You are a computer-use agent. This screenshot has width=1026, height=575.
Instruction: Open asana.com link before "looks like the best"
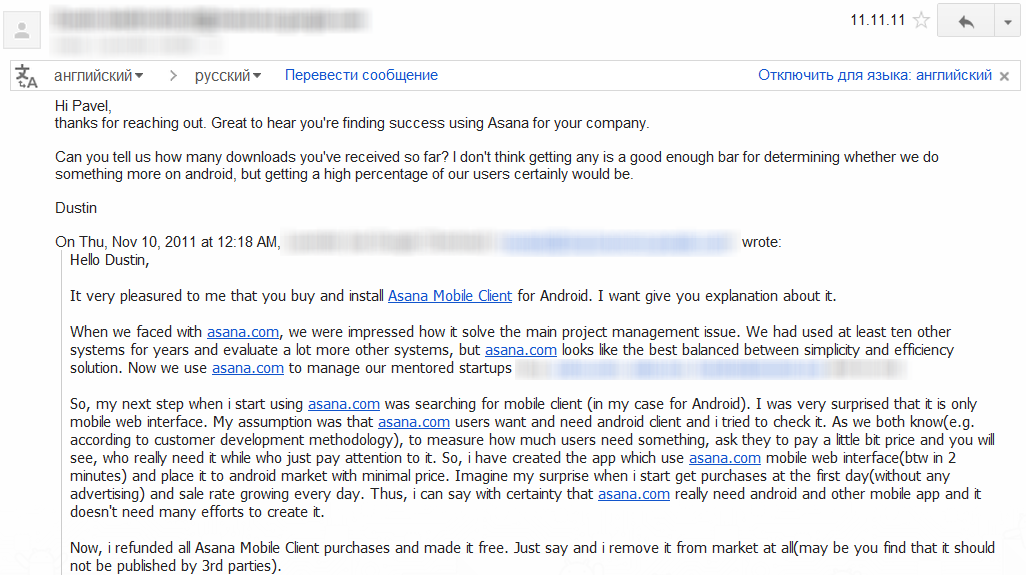point(521,350)
